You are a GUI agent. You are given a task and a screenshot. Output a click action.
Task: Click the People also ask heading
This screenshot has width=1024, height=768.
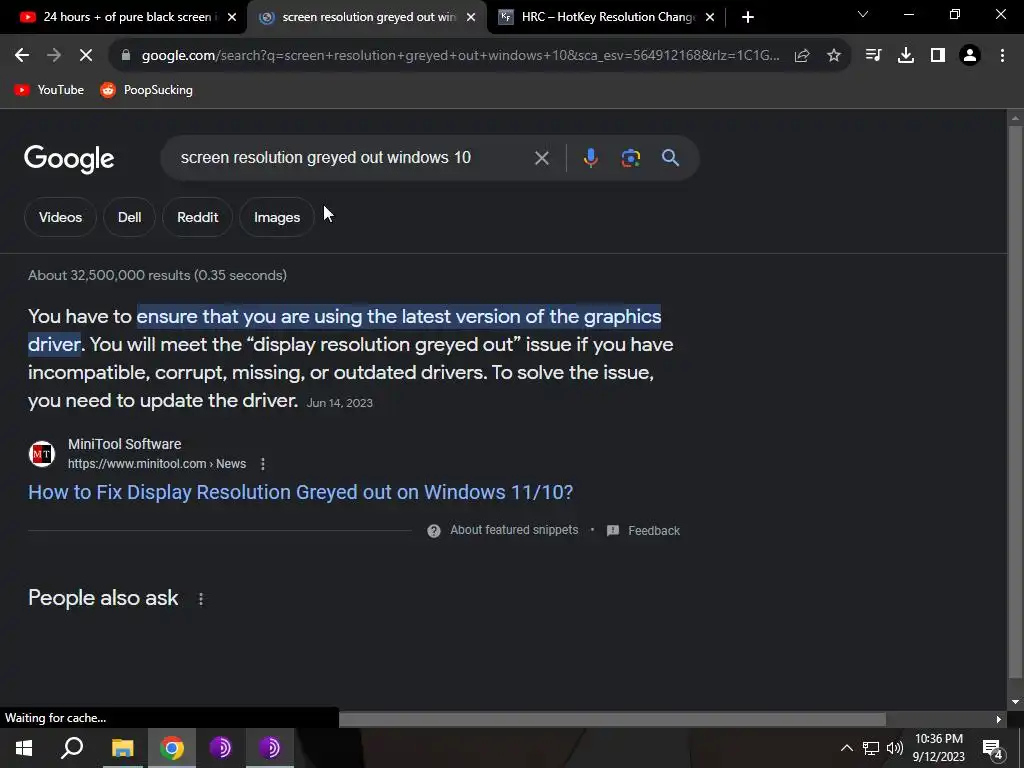point(103,598)
